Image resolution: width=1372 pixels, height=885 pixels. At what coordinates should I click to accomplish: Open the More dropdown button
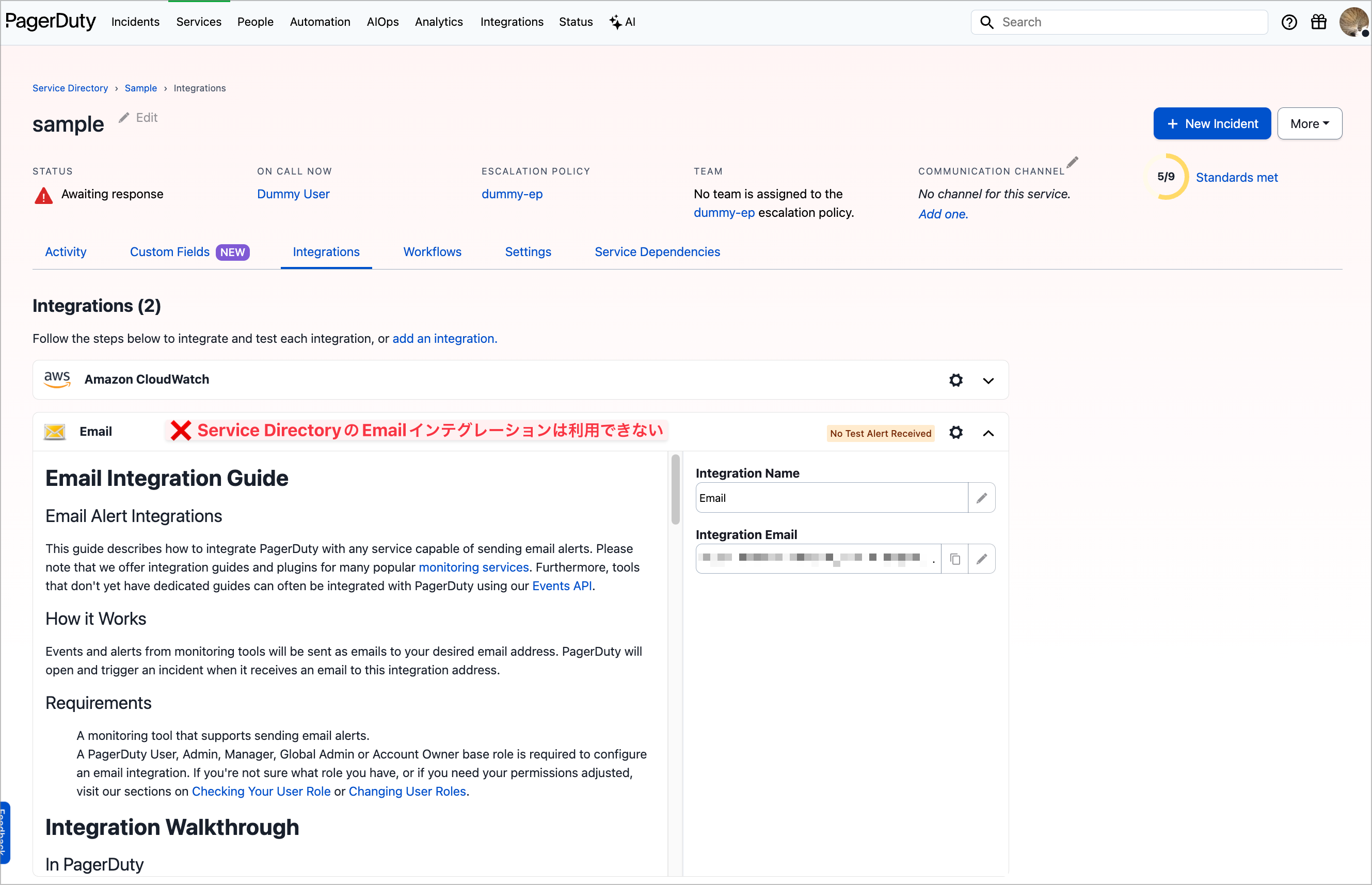[1309, 123]
